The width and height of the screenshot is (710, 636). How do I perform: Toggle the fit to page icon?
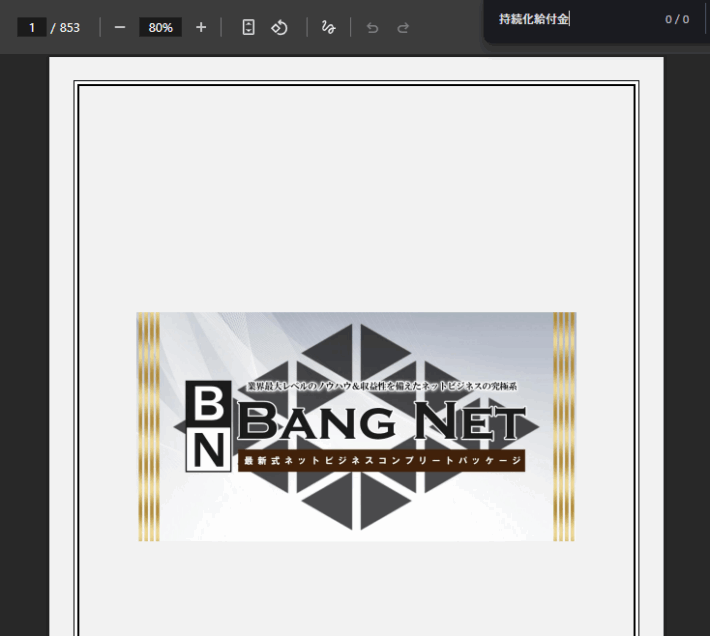pyautogui.click(x=248, y=28)
